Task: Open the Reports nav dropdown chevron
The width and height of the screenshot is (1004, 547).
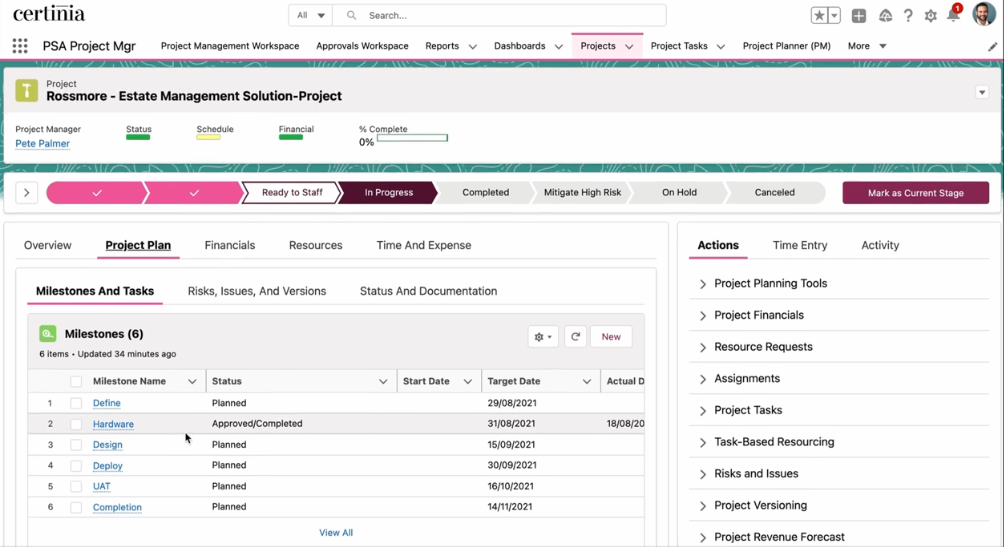Action: 473,47
